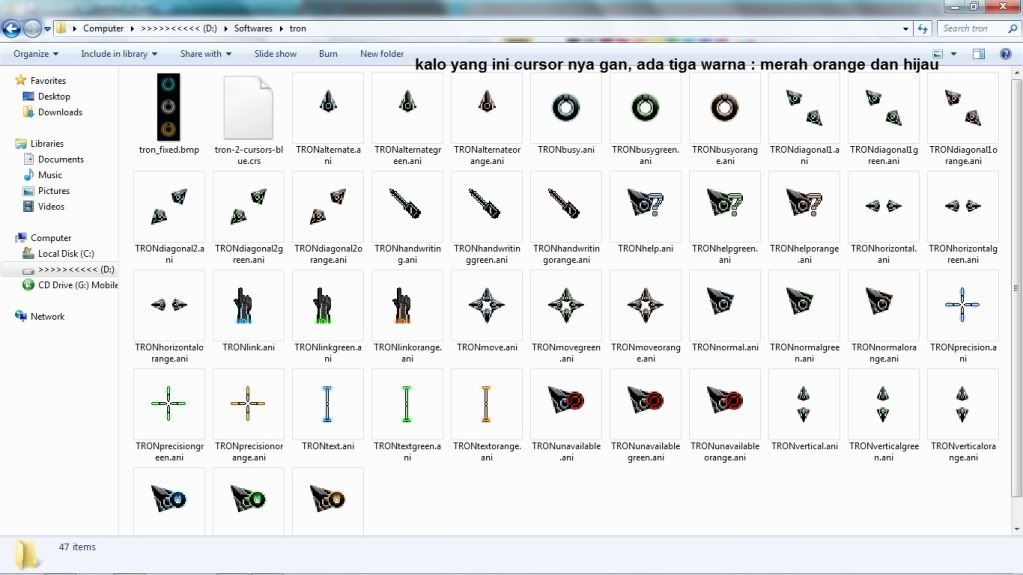Select TRONnormalorange.ani cursor file
1023x575 pixels.
[x=883, y=305]
